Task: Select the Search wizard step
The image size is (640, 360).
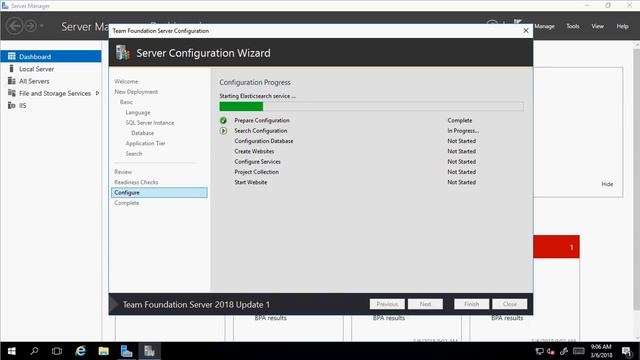Action: [134, 153]
